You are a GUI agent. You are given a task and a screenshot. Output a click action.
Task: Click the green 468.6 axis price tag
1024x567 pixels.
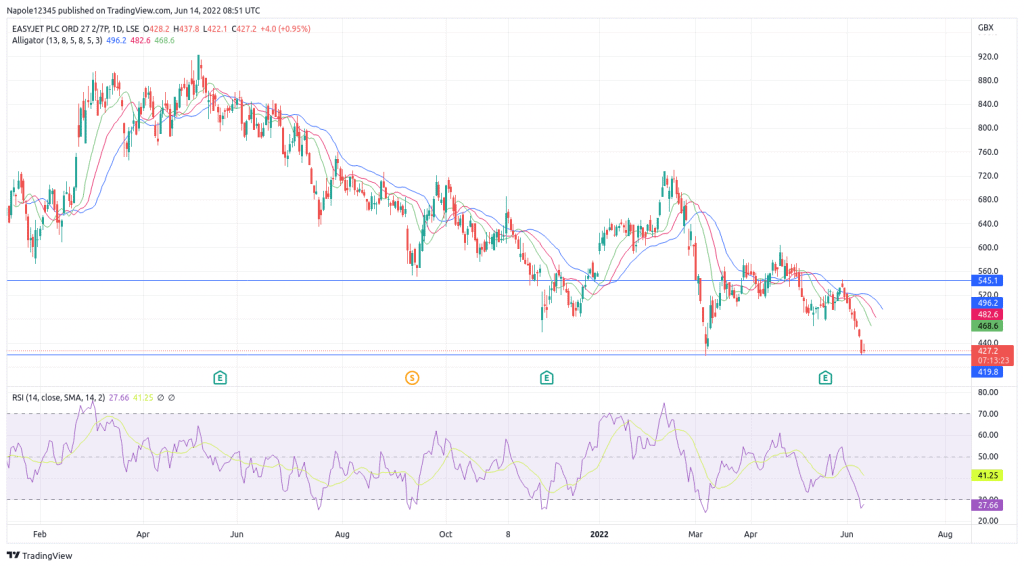pos(987,326)
